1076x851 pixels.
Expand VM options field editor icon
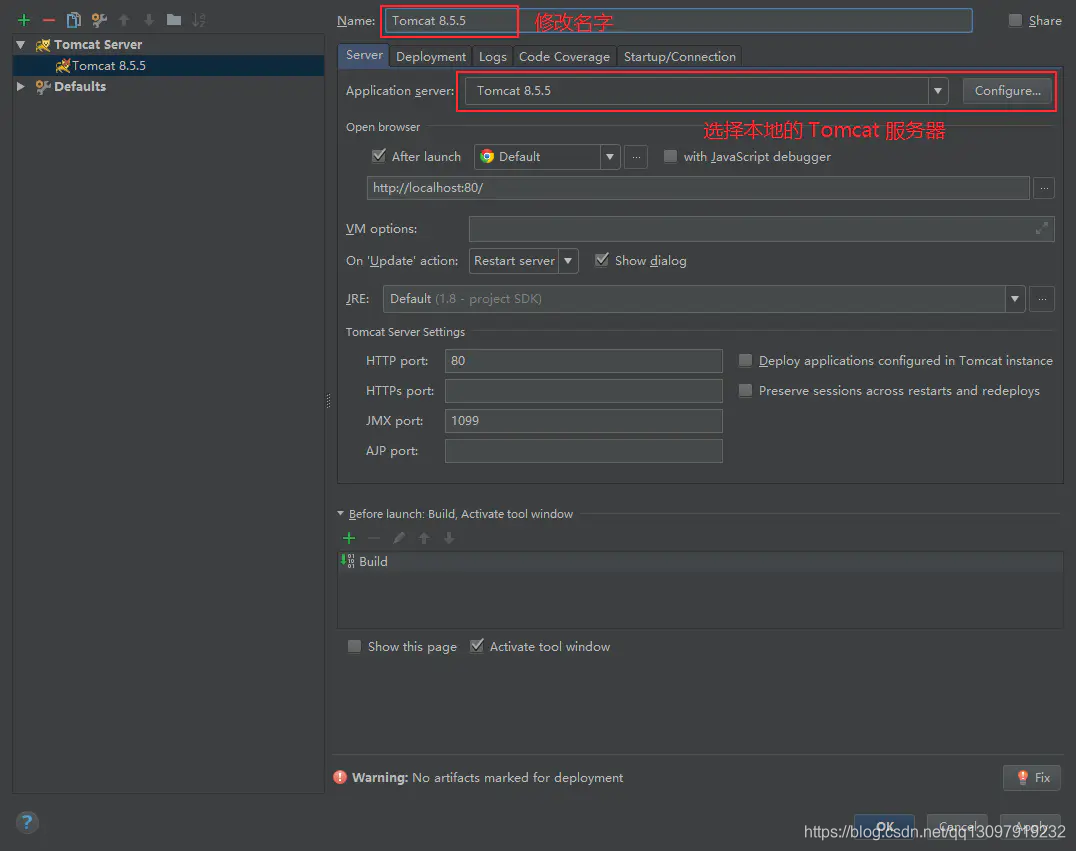(1042, 229)
